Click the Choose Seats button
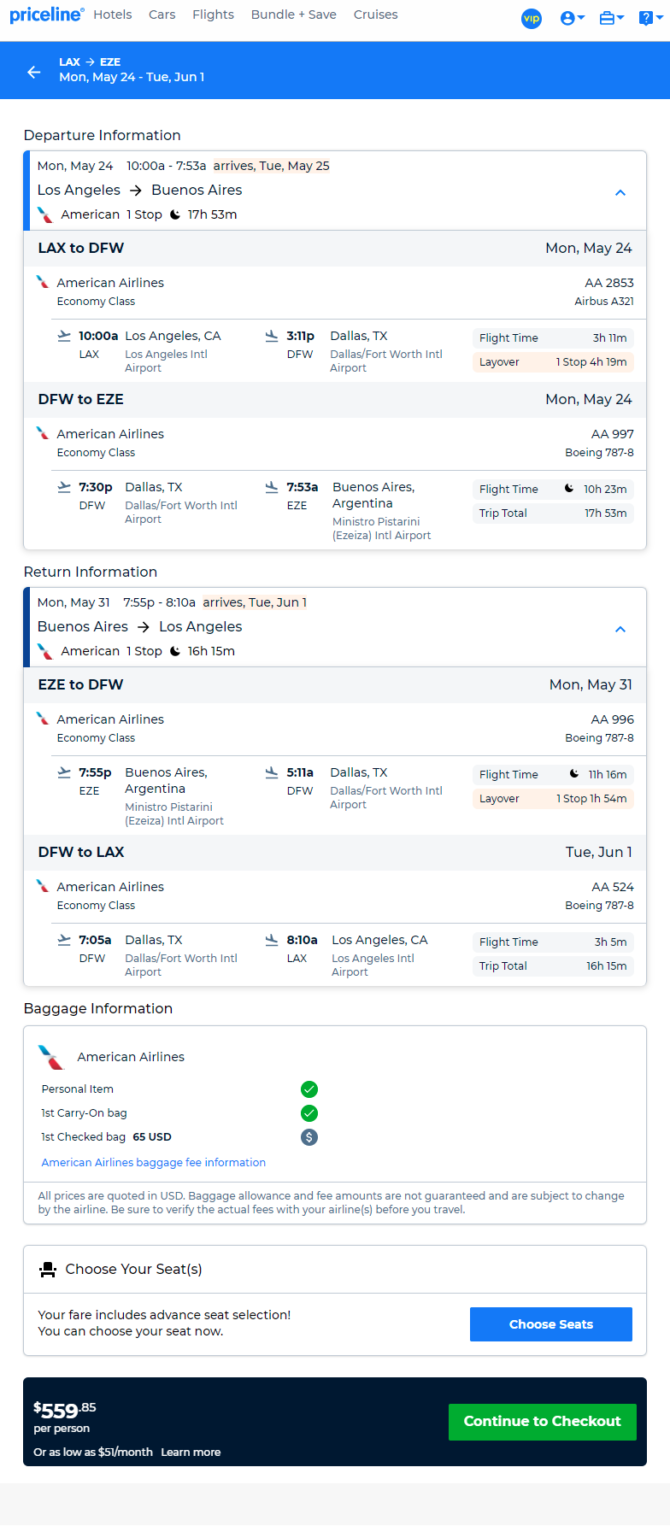The image size is (670, 1526). pos(551,1324)
